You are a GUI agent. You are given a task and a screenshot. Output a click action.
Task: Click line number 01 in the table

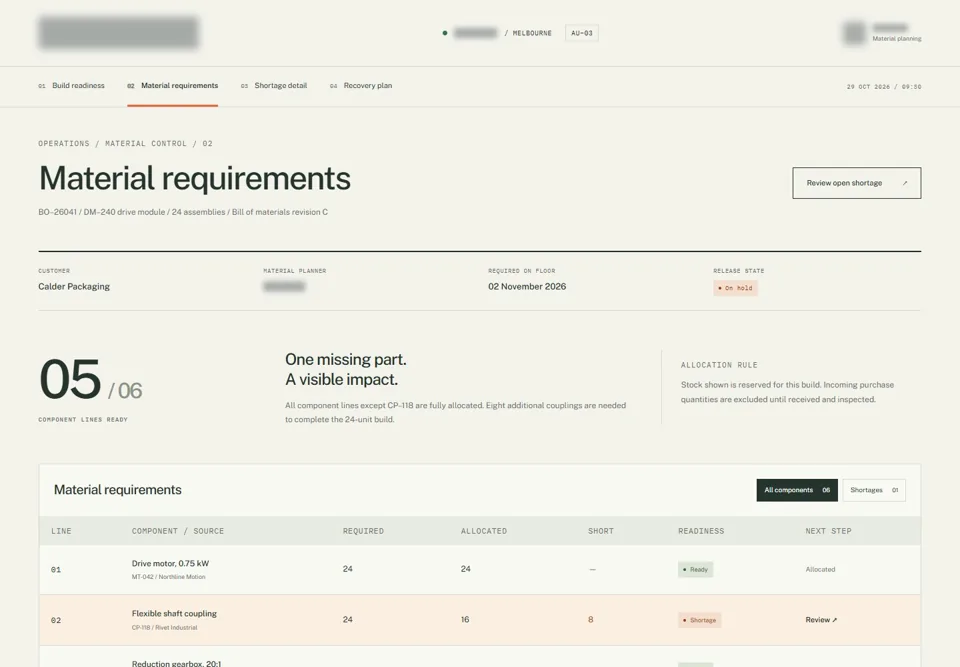point(56,570)
